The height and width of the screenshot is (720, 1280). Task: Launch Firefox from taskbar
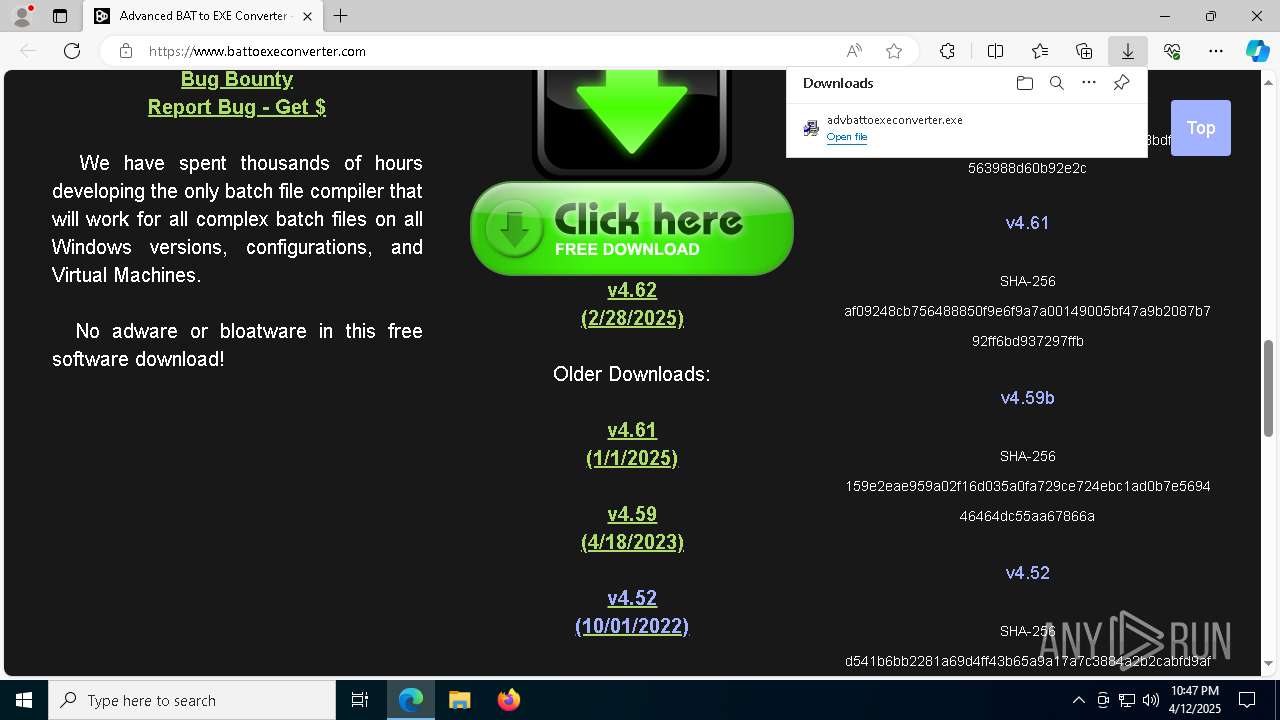(x=509, y=700)
